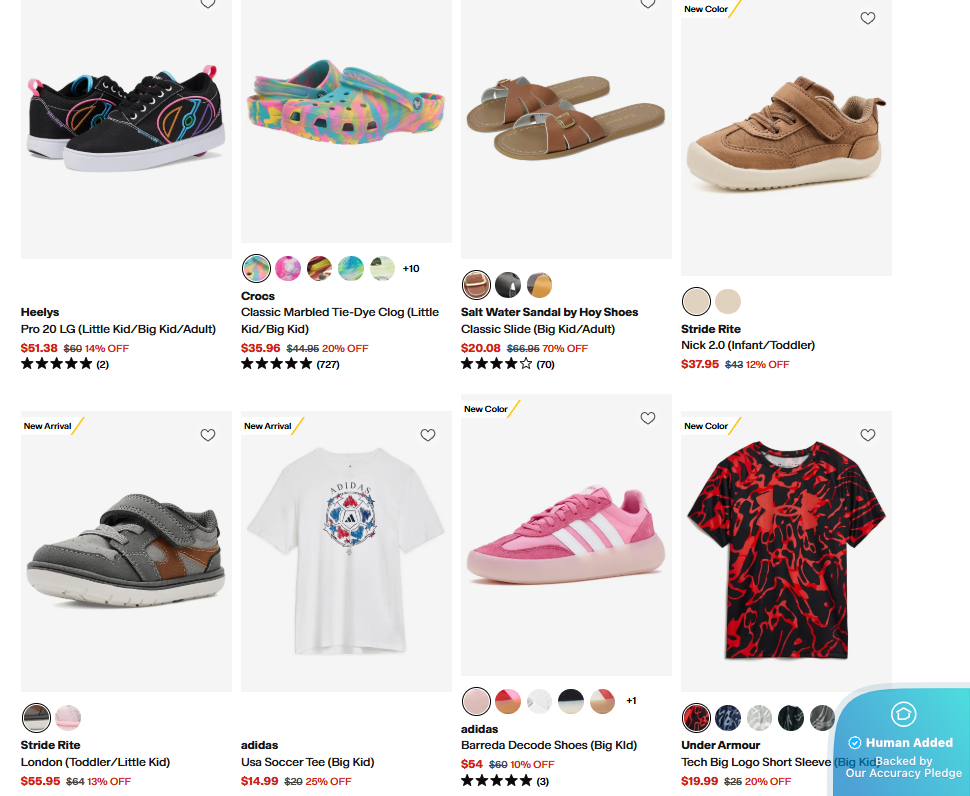Select navy Under Armour shirt color swatch

point(728,718)
